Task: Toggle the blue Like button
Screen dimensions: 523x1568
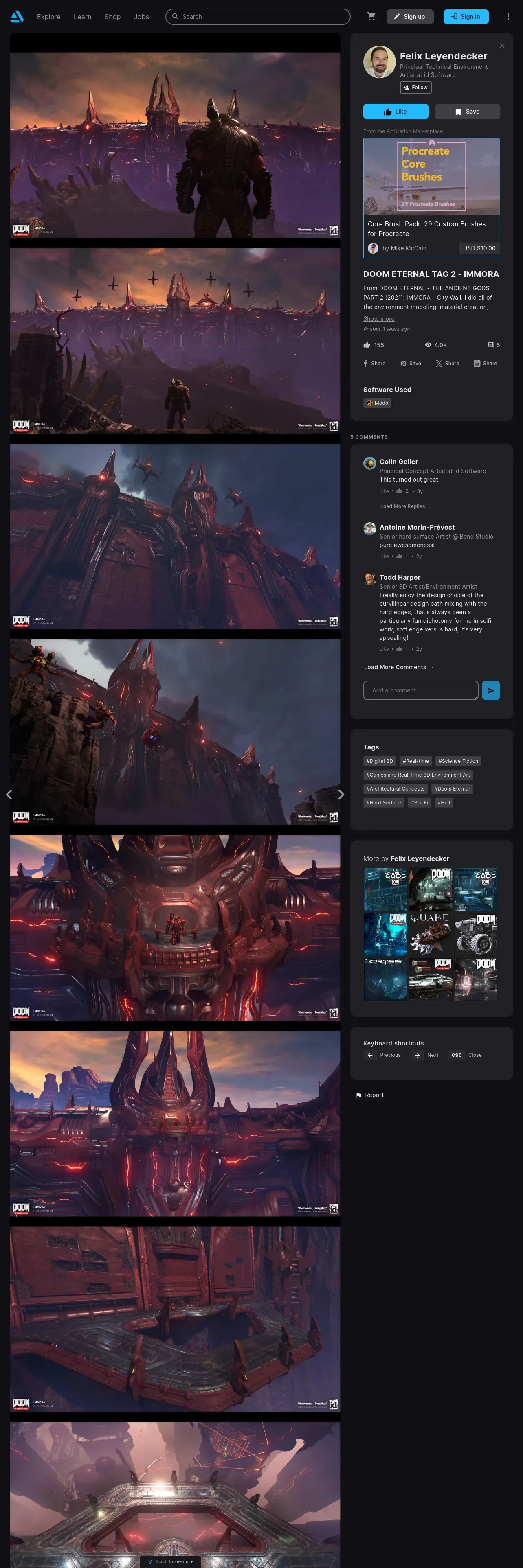Action: pyautogui.click(x=396, y=112)
